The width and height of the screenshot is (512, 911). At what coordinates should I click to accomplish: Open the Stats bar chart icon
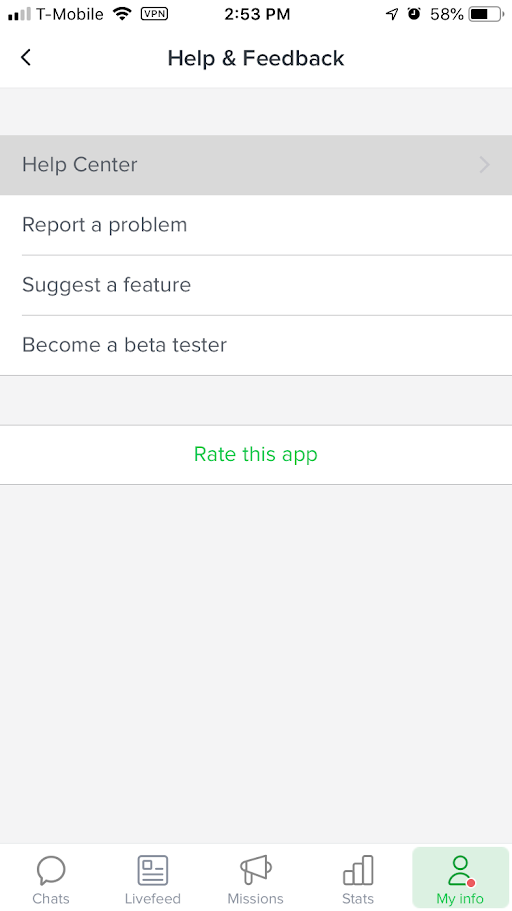pyautogui.click(x=358, y=870)
